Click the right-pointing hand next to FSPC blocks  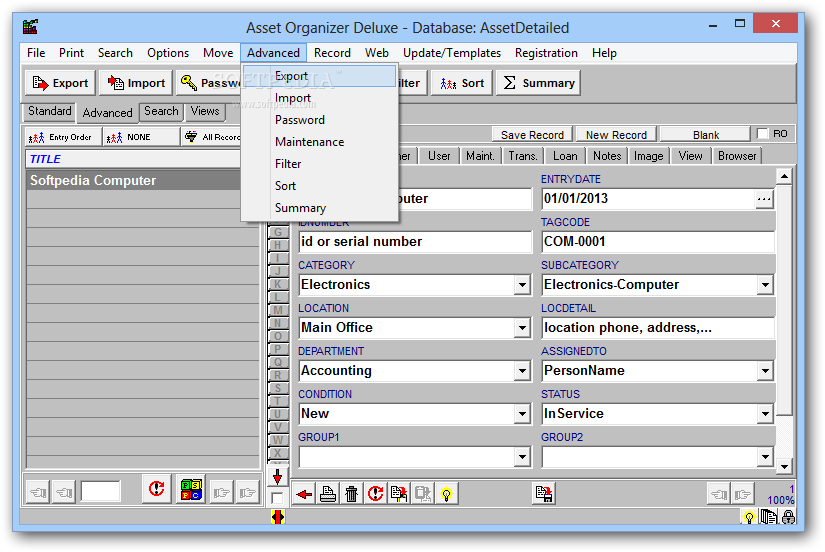click(x=222, y=493)
